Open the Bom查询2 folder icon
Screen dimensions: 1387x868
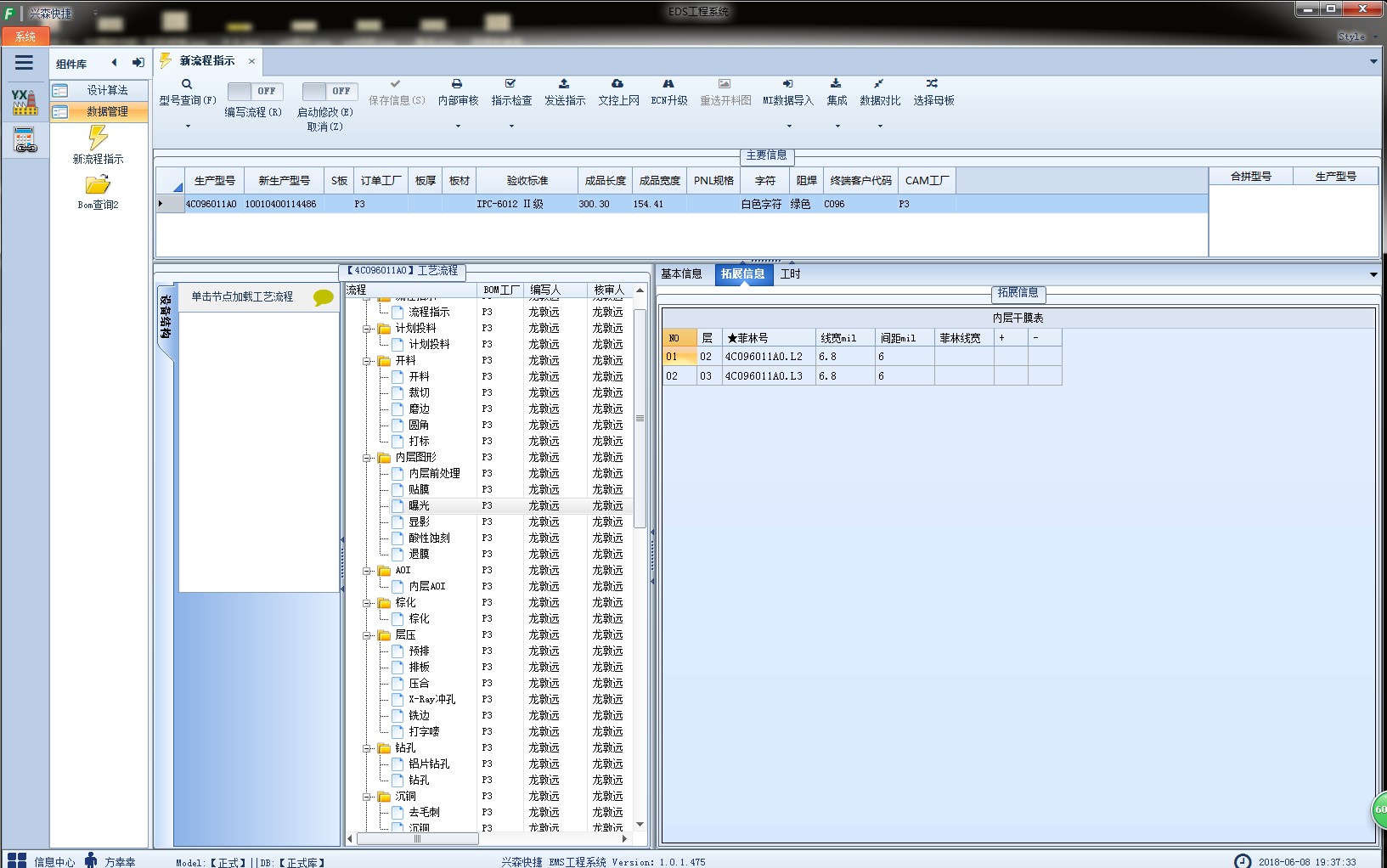point(98,185)
